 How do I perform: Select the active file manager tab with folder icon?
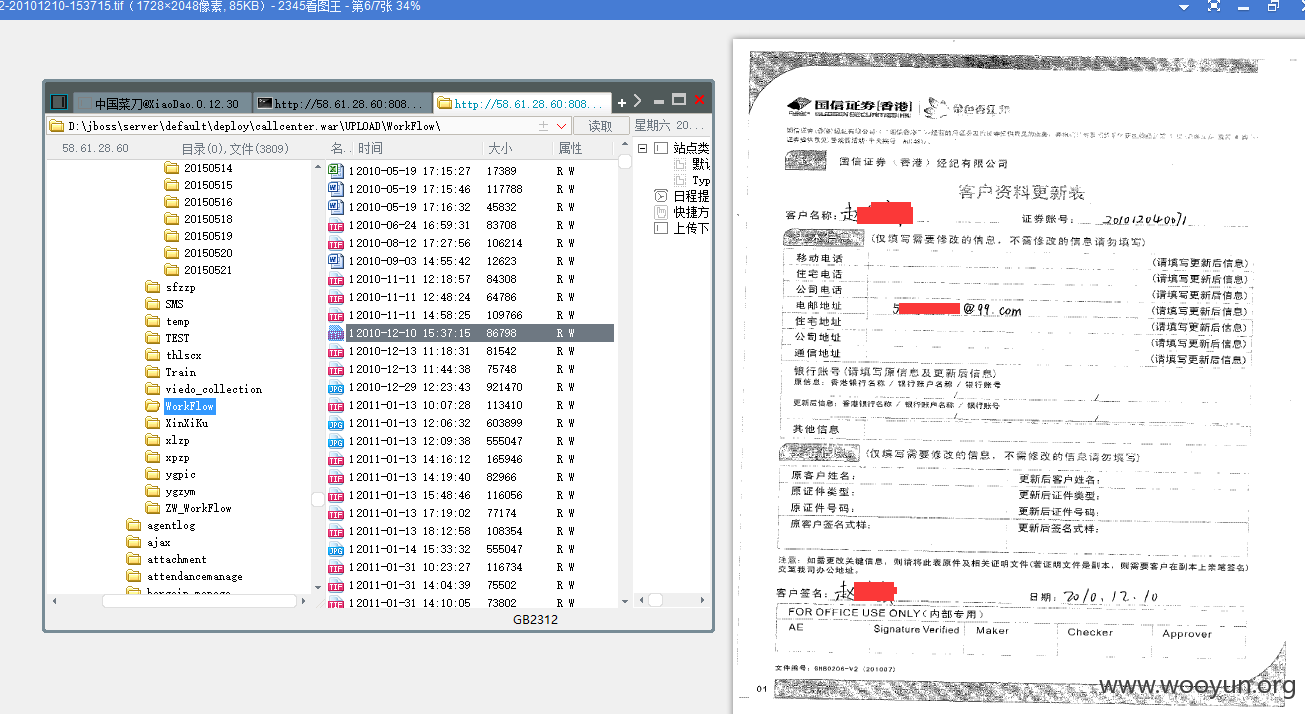pos(522,103)
